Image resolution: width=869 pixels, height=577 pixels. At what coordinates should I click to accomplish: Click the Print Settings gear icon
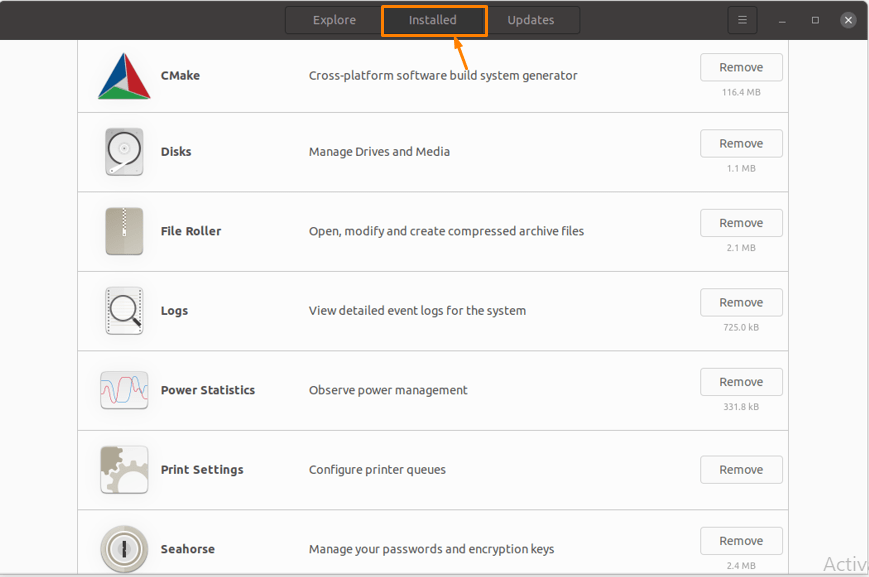124,469
